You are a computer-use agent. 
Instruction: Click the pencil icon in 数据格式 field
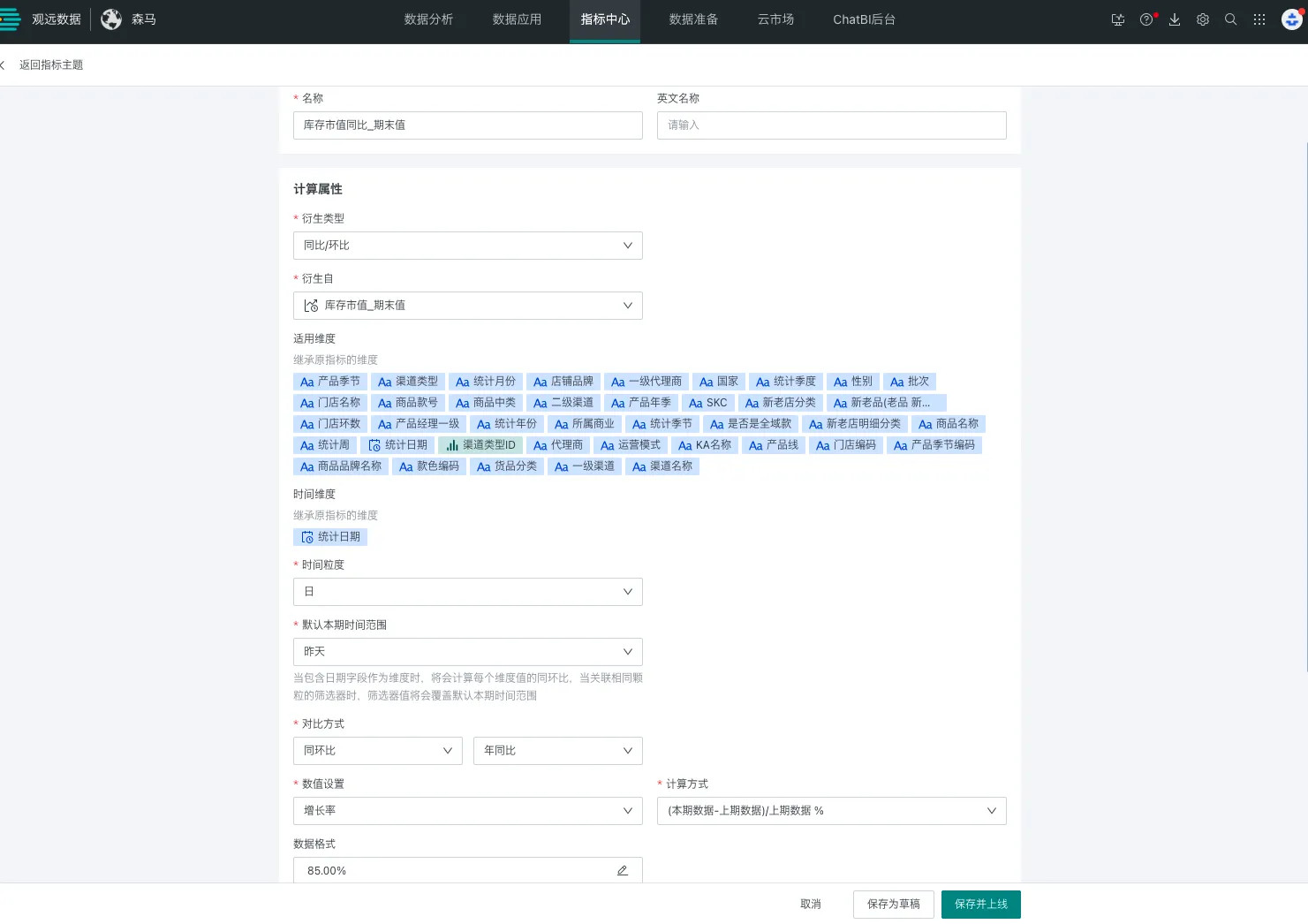click(623, 871)
